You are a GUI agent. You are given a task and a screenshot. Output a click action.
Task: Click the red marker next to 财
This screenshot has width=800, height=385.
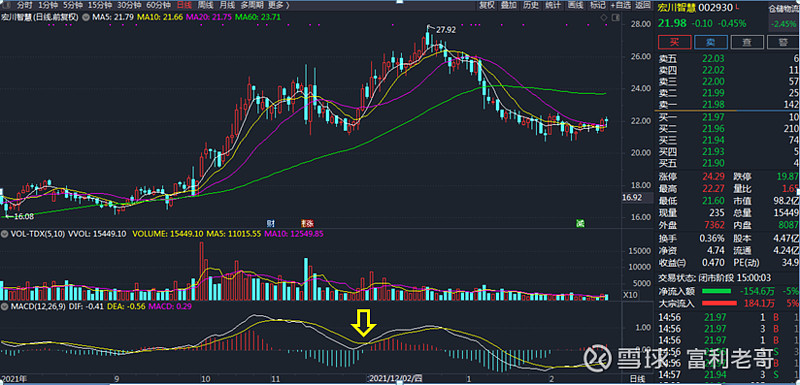coord(307,223)
